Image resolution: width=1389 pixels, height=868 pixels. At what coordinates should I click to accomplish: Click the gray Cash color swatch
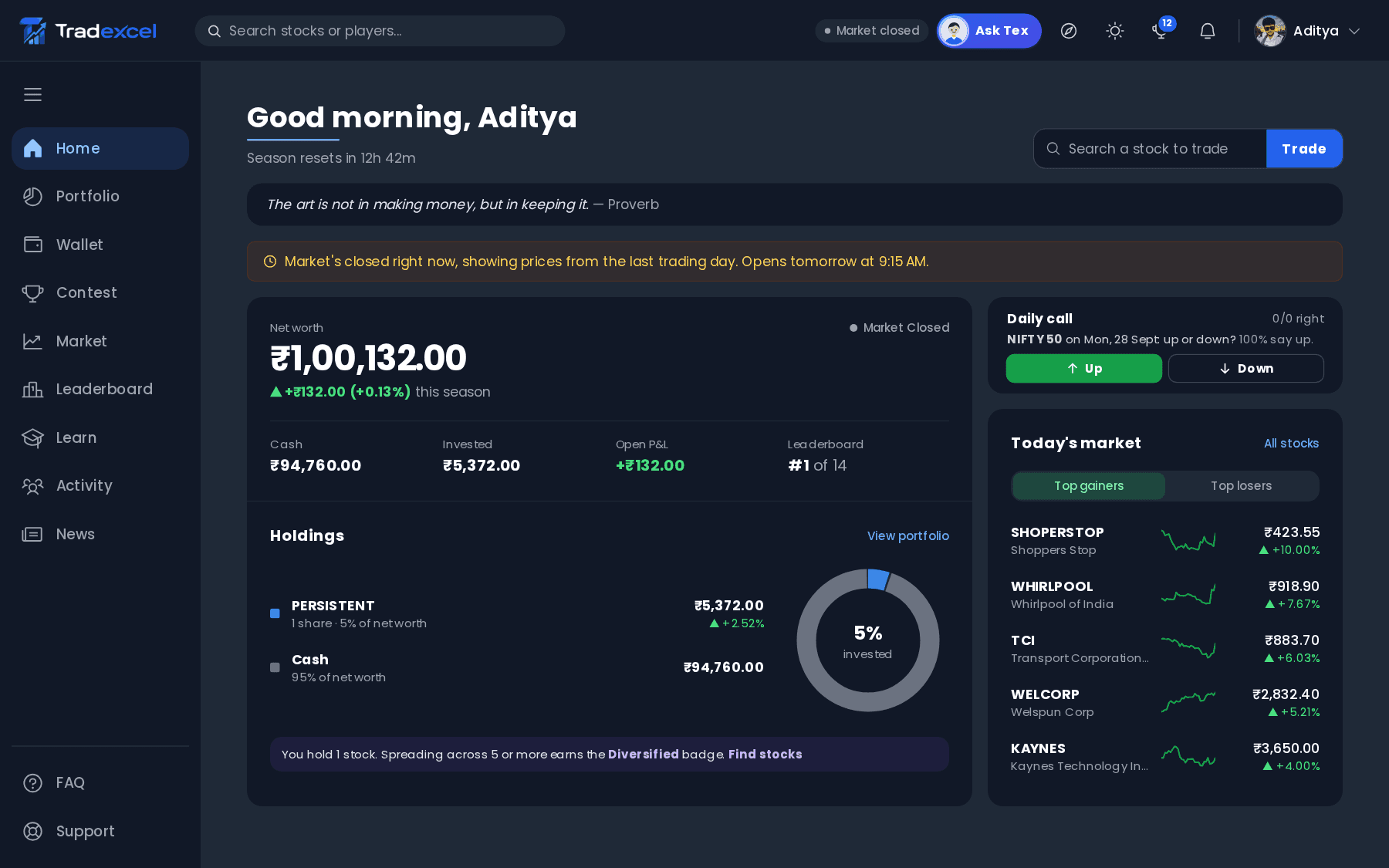pyautogui.click(x=275, y=667)
